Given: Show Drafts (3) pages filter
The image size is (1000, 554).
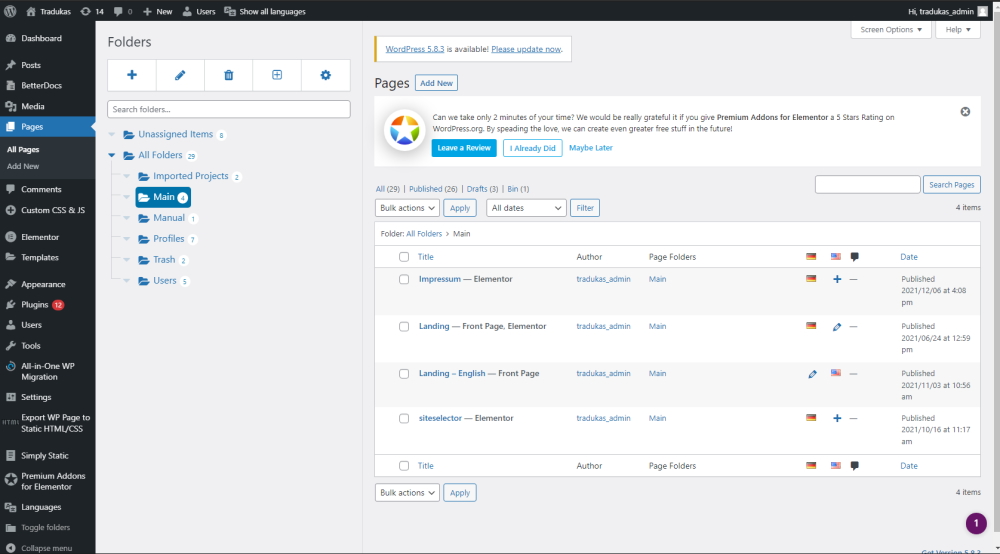Looking at the screenshot, I should (482, 189).
